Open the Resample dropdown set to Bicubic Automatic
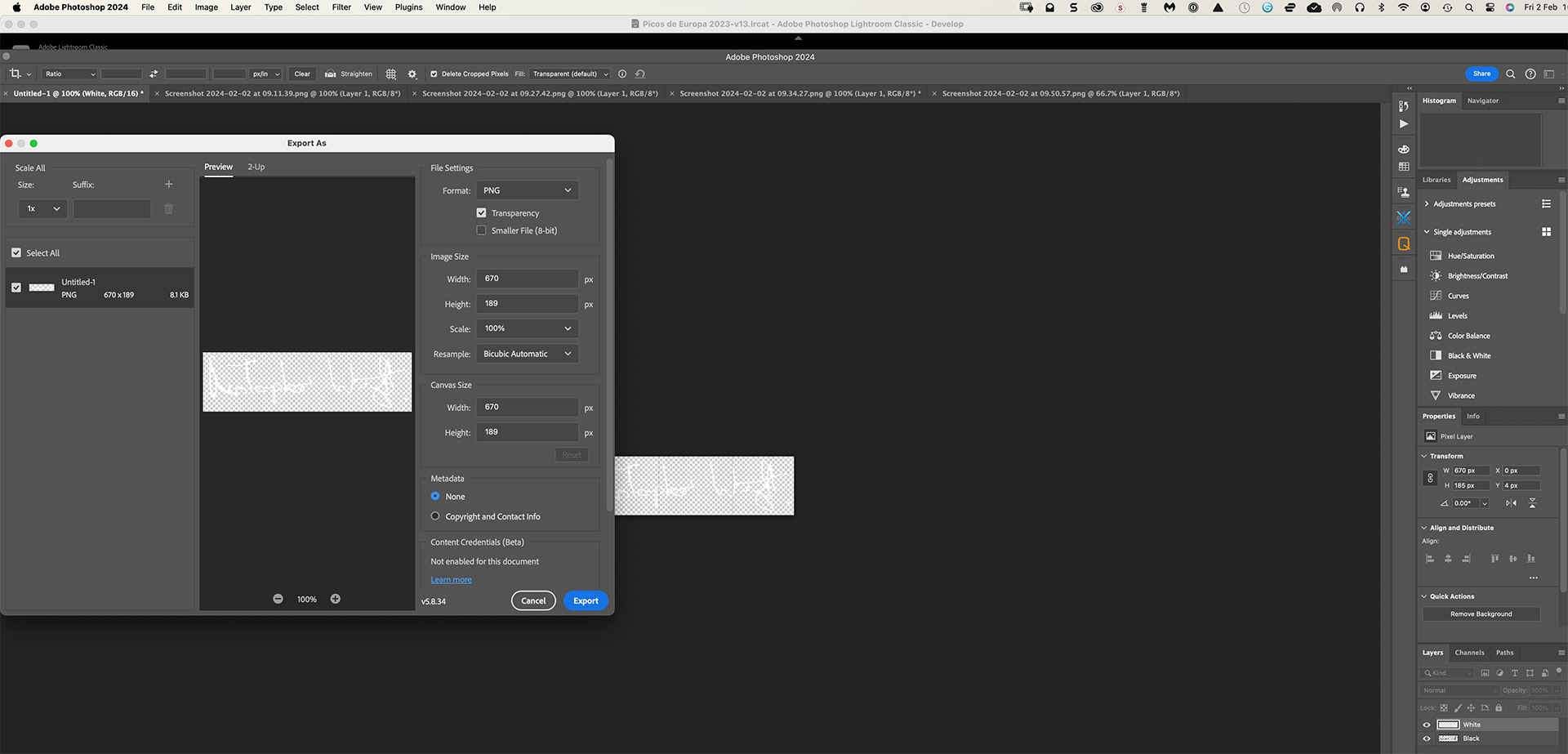1568x754 pixels. (x=527, y=354)
